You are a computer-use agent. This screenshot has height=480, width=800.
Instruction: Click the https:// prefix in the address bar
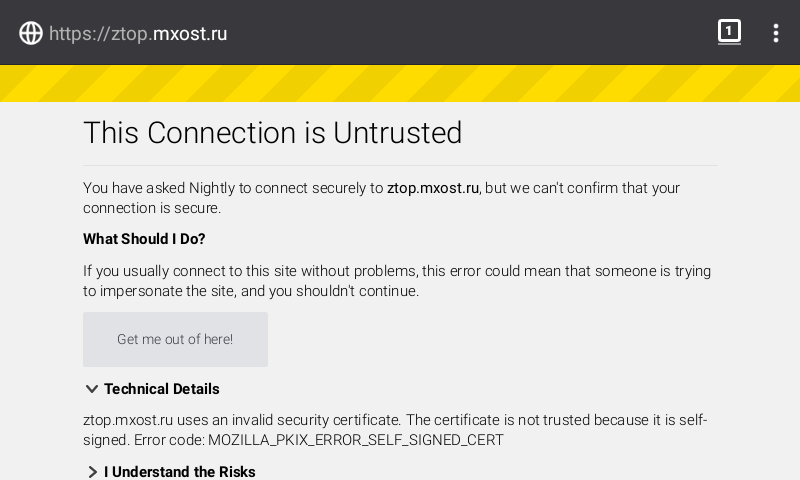tap(77, 33)
